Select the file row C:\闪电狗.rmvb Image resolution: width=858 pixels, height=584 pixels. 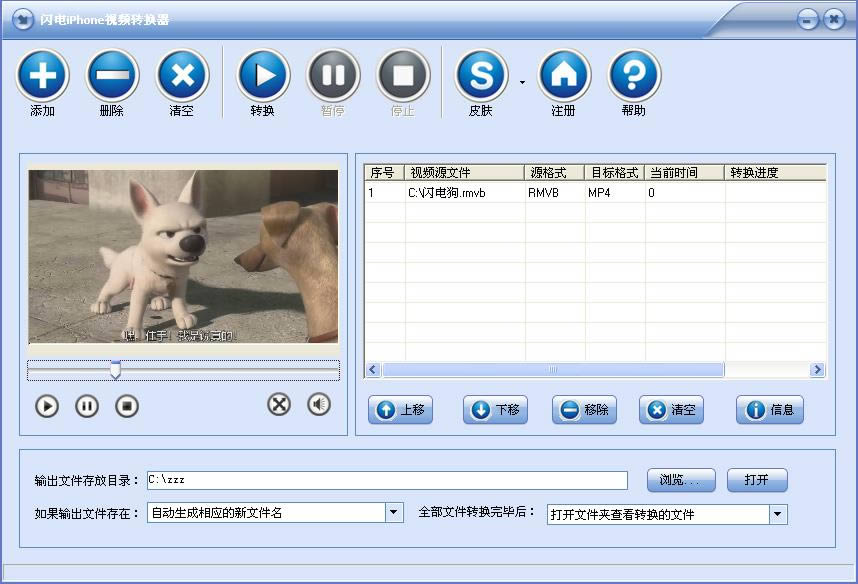pyautogui.click(x=595, y=193)
